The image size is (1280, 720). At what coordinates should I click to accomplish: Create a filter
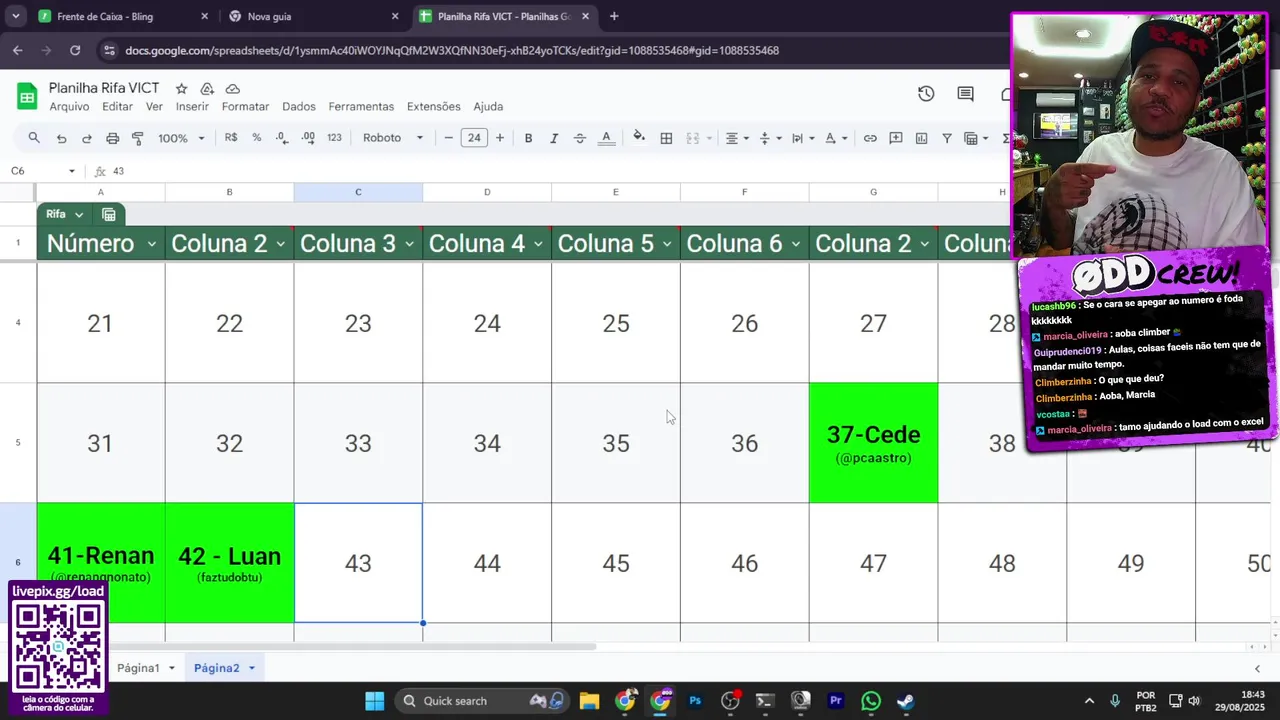click(x=947, y=138)
